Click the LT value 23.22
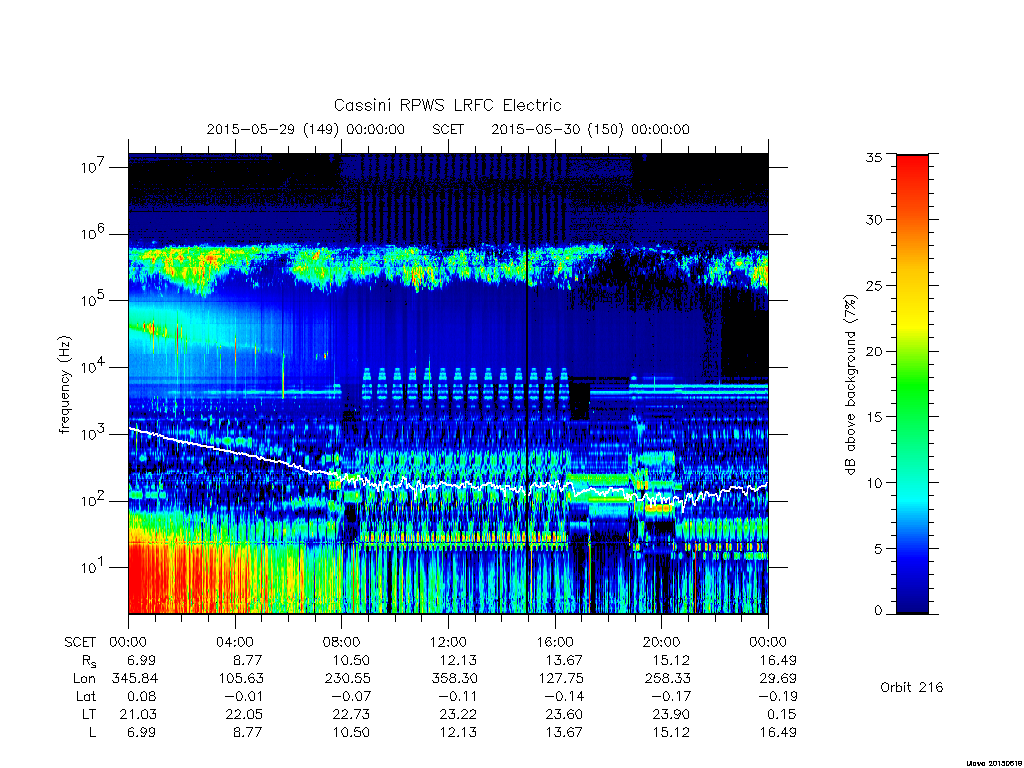 [458, 714]
